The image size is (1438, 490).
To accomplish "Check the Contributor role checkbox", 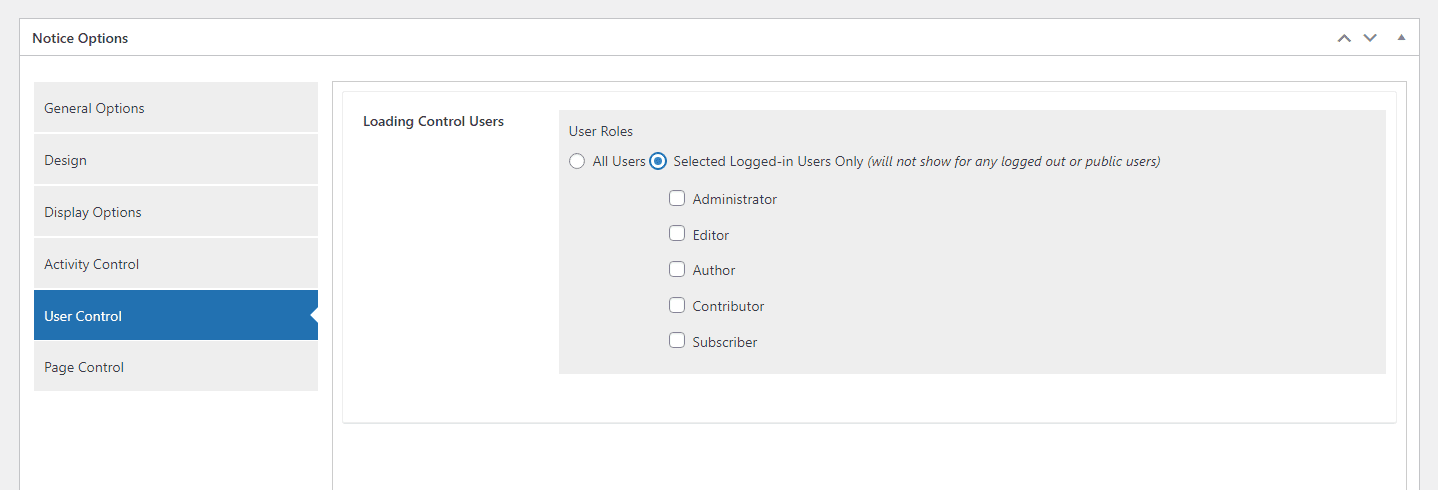I will point(677,305).
